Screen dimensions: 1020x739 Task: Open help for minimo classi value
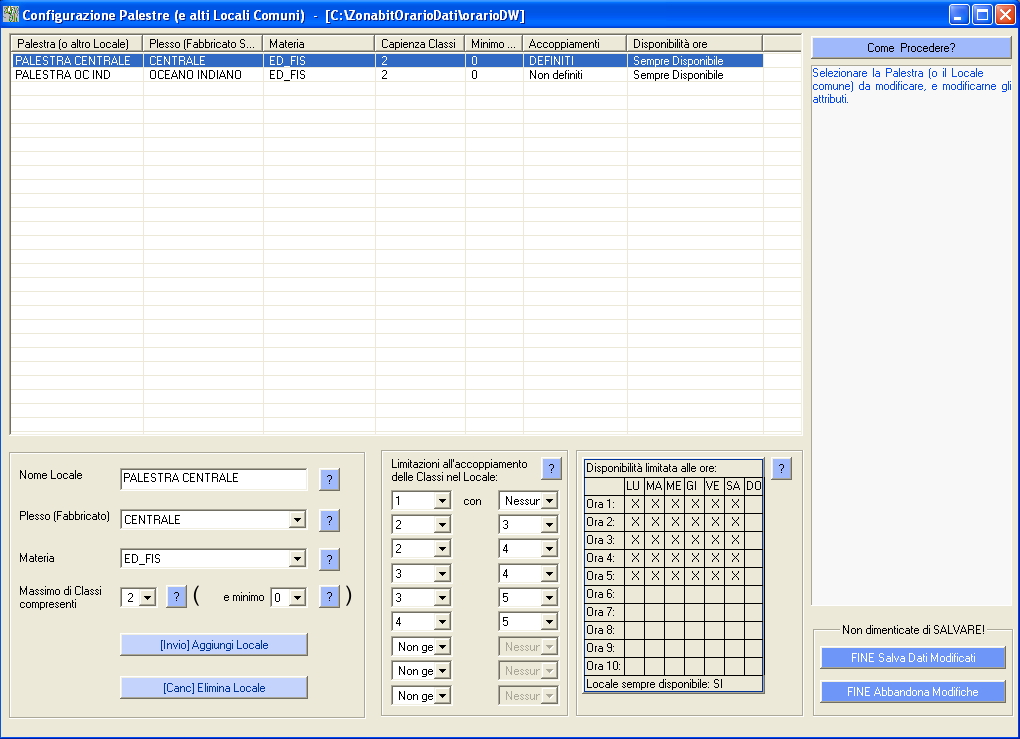(329, 597)
